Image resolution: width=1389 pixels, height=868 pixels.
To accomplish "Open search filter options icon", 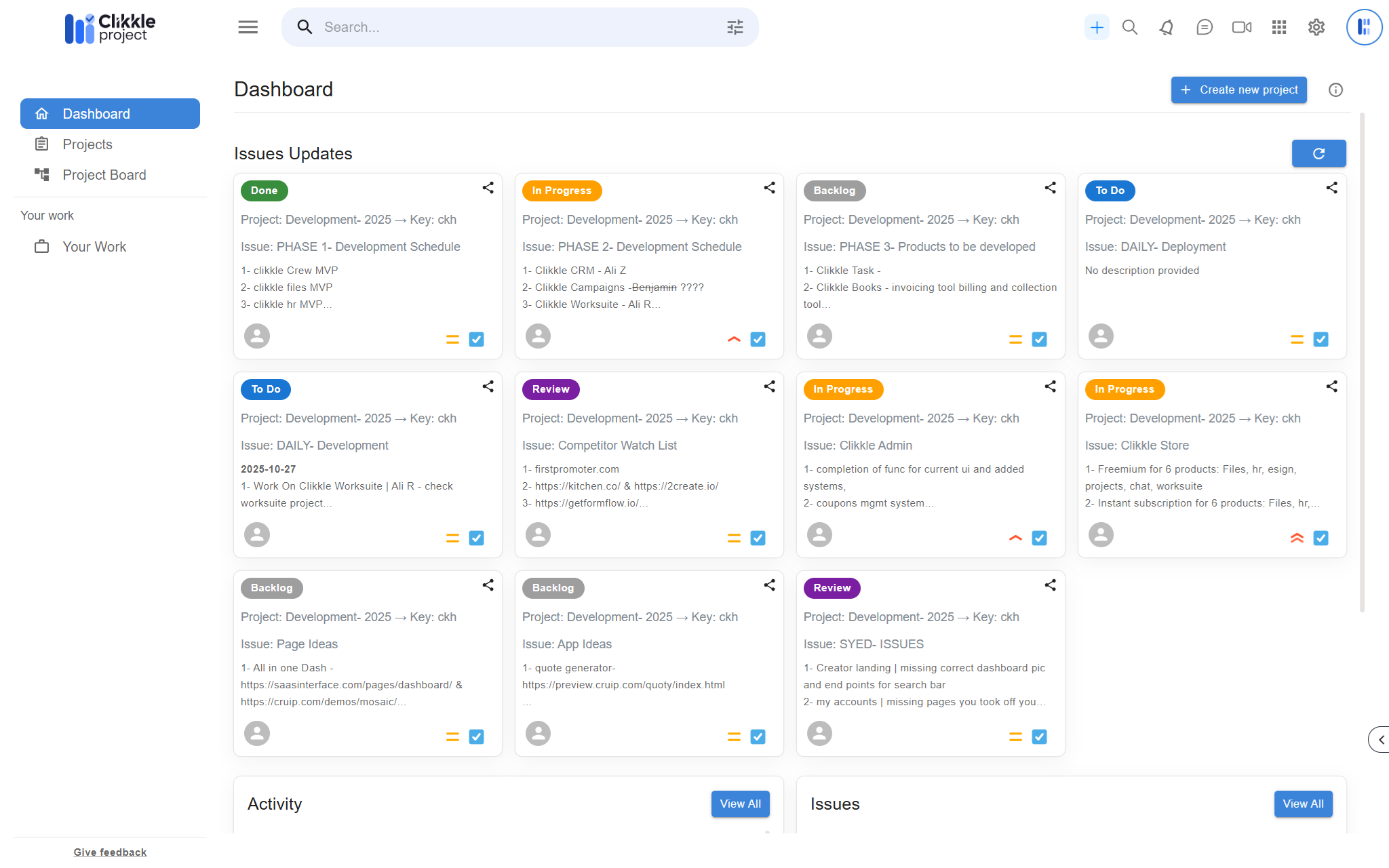I will pos(735,27).
